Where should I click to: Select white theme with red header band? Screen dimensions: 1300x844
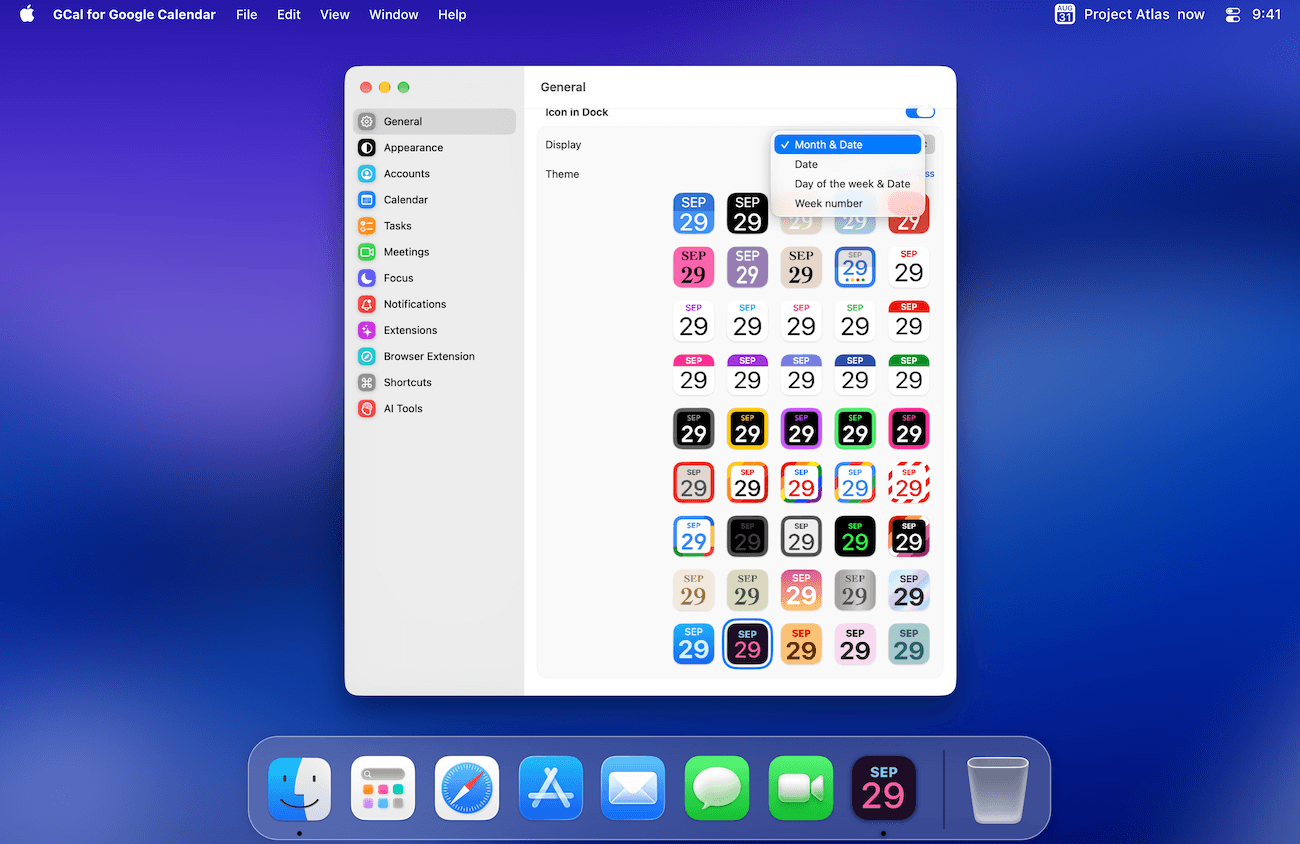(909, 321)
